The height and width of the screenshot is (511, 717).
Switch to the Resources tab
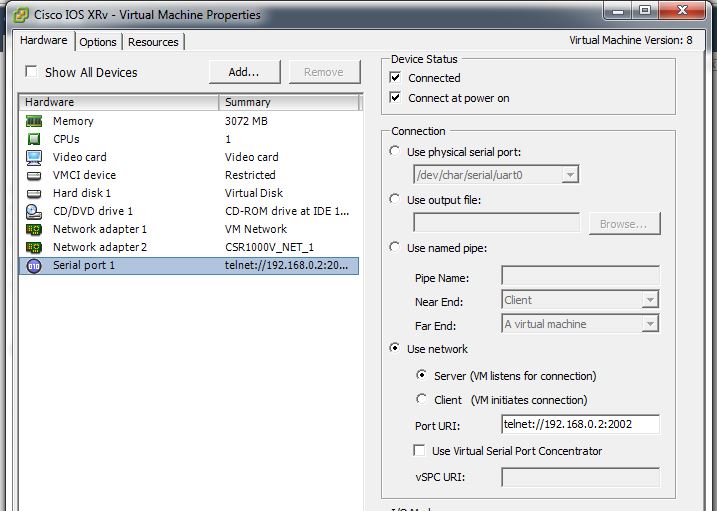(153, 42)
